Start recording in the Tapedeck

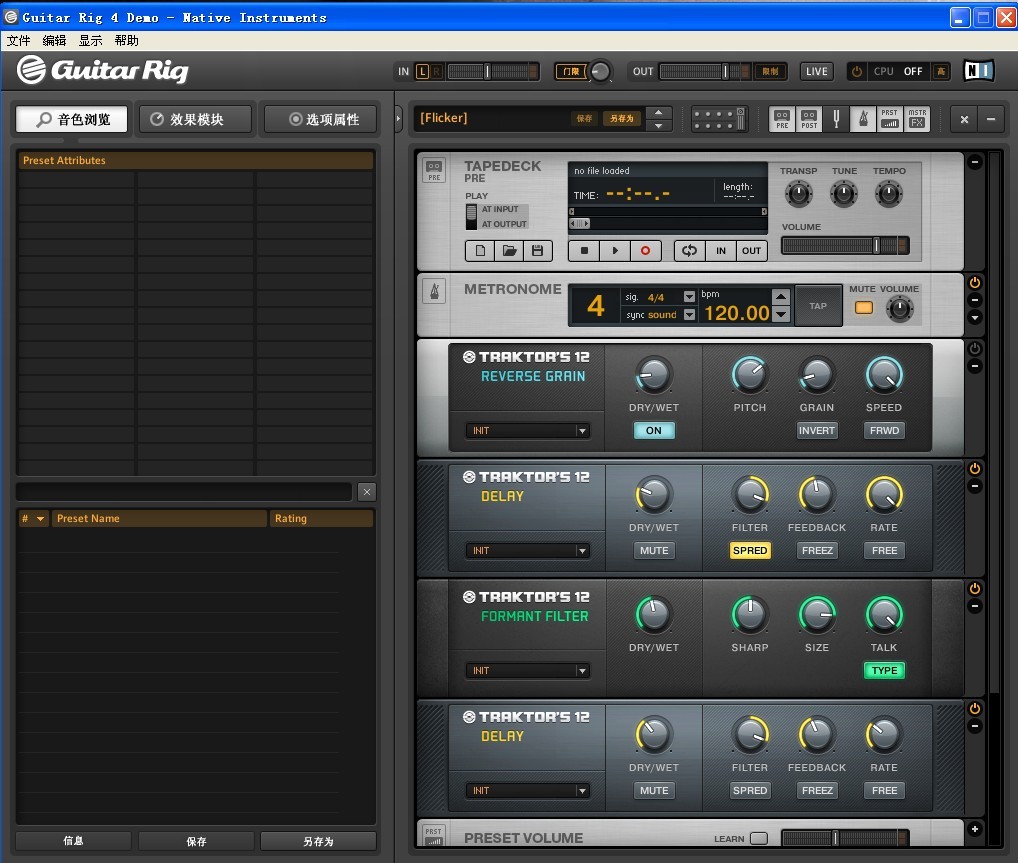pos(645,251)
